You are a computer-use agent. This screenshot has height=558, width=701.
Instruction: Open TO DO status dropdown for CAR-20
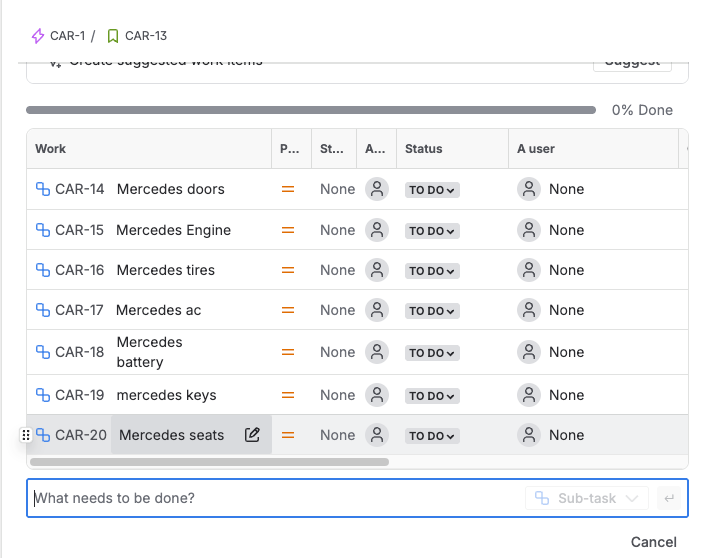432,435
